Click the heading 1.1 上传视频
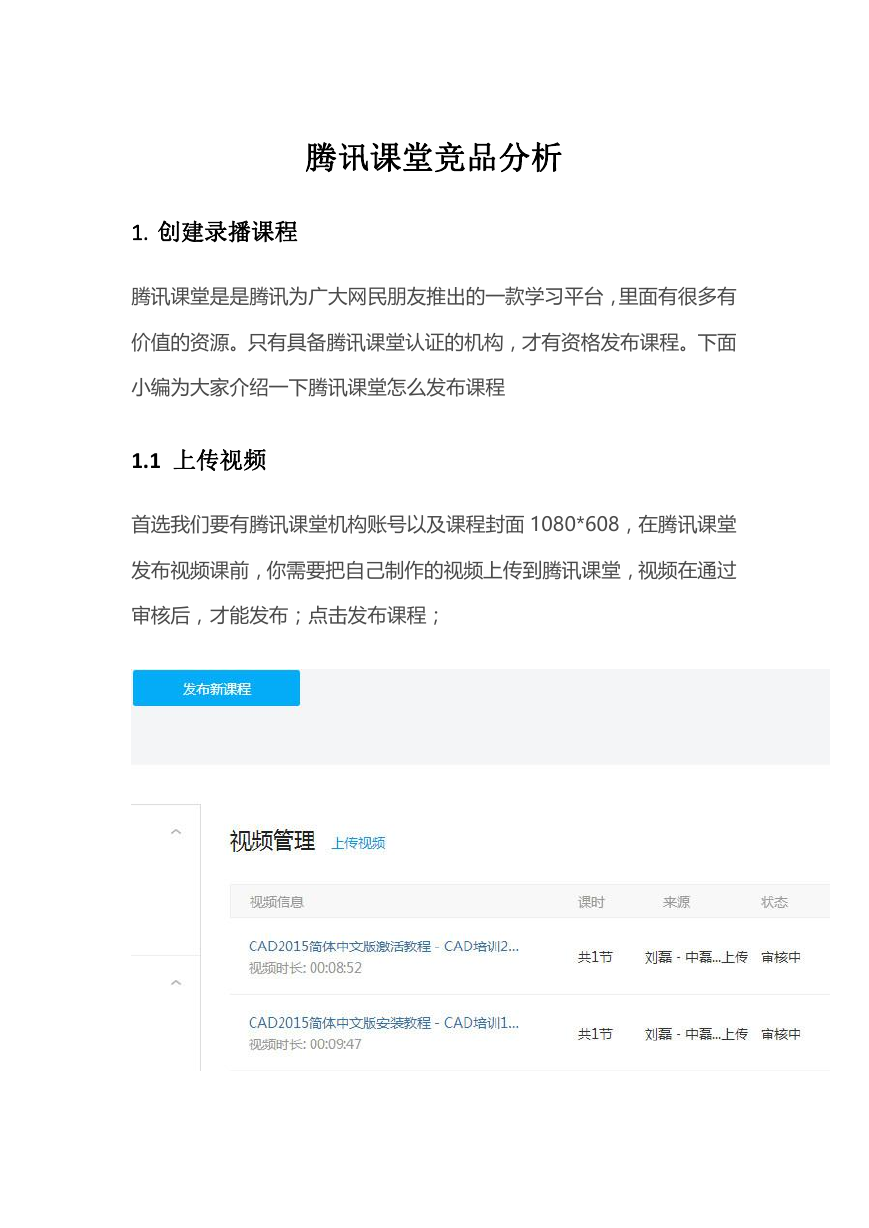The width and height of the screenshot is (869, 1228). tap(198, 460)
